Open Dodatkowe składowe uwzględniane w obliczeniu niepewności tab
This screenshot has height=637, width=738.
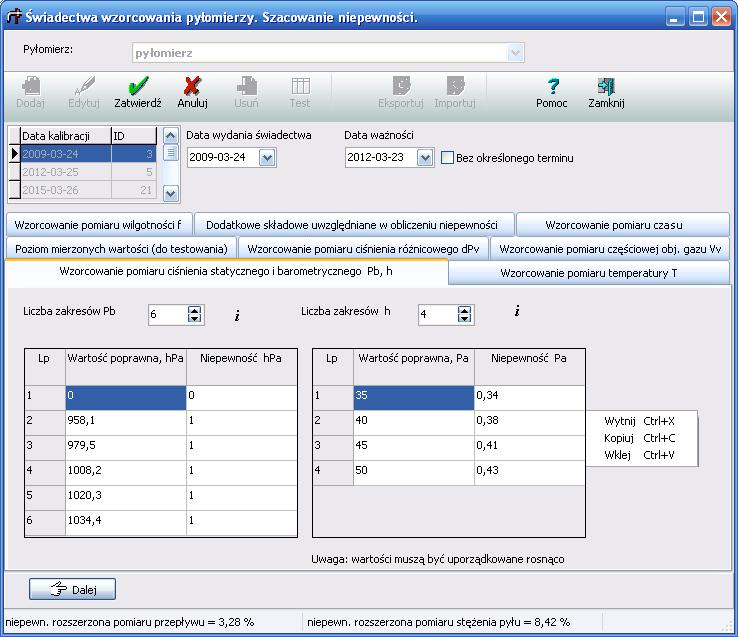[x=354, y=225]
